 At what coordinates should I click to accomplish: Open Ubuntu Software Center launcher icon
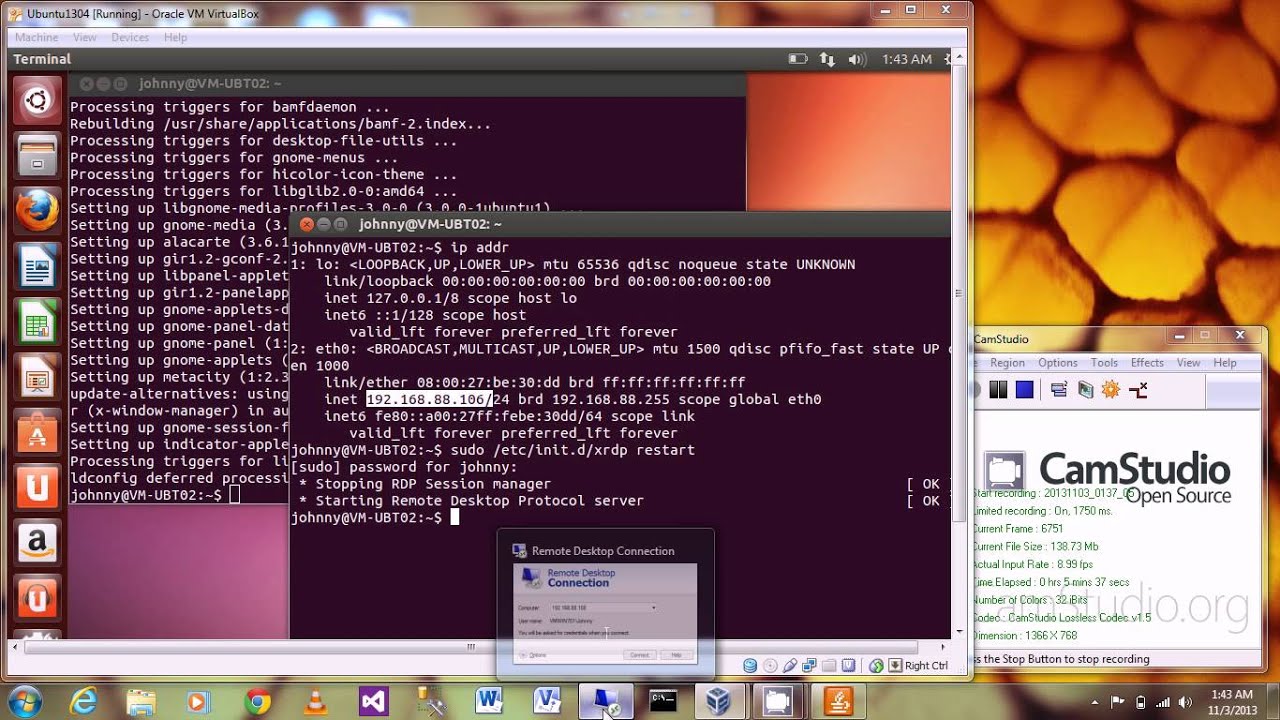point(38,434)
